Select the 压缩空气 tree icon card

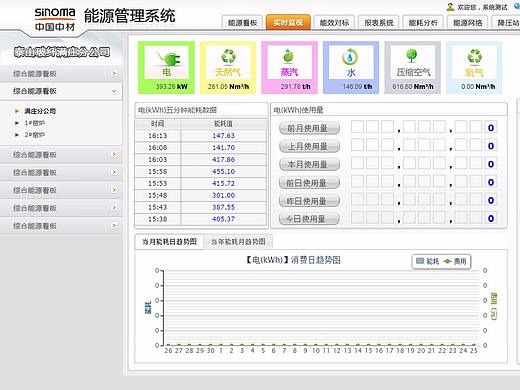coord(413,67)
